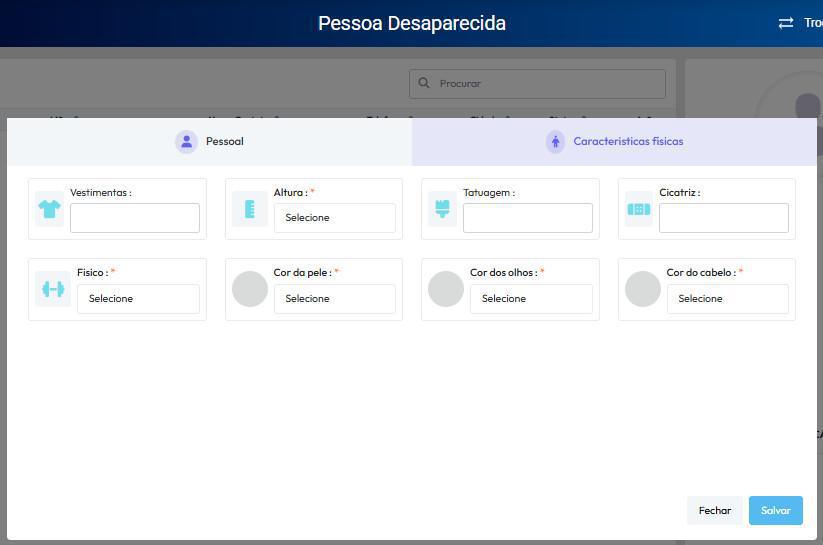Click the Cor do cabelo label
This screenshot has width=823, height=545.
point(701,272)
